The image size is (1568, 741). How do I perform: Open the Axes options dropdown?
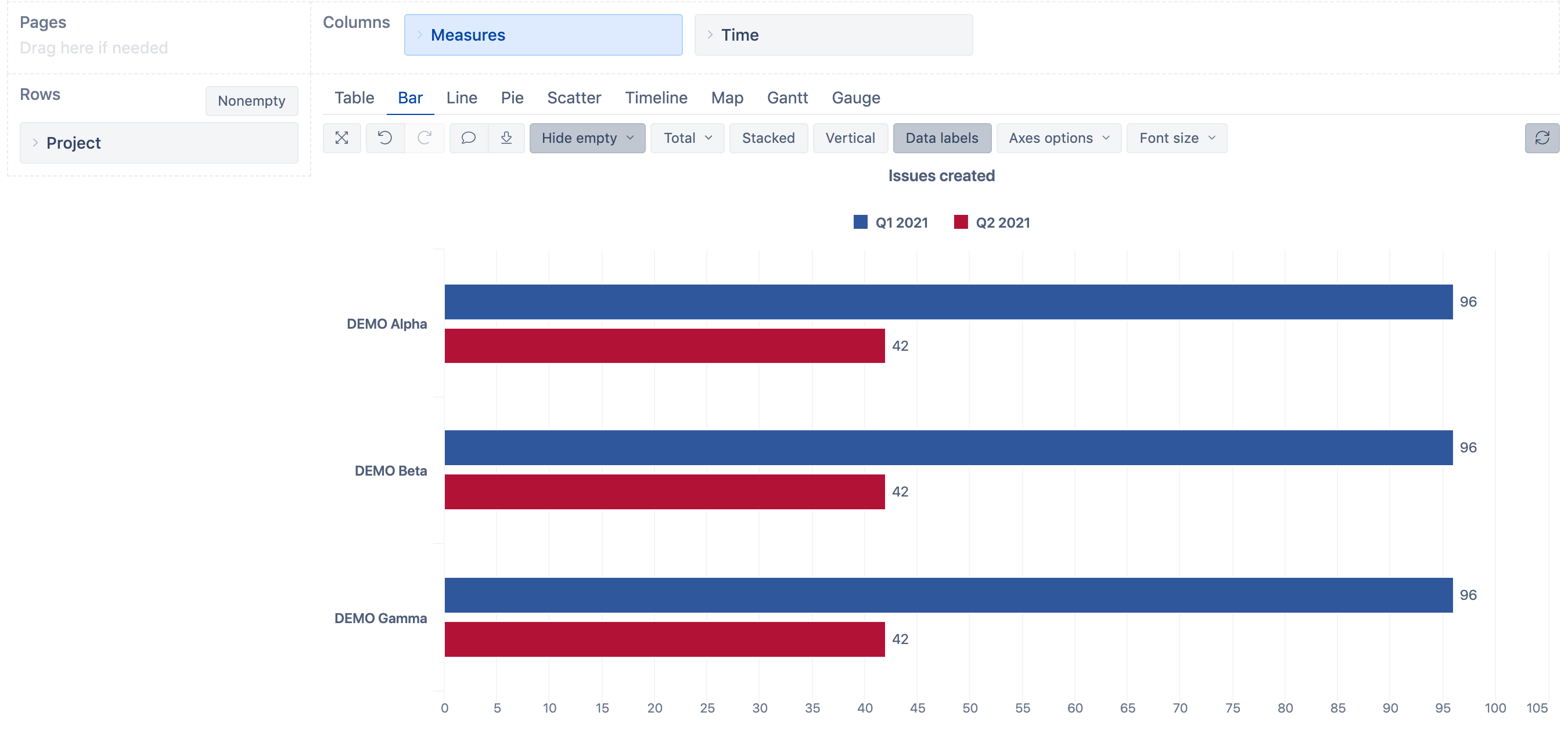click(1058, 138)
